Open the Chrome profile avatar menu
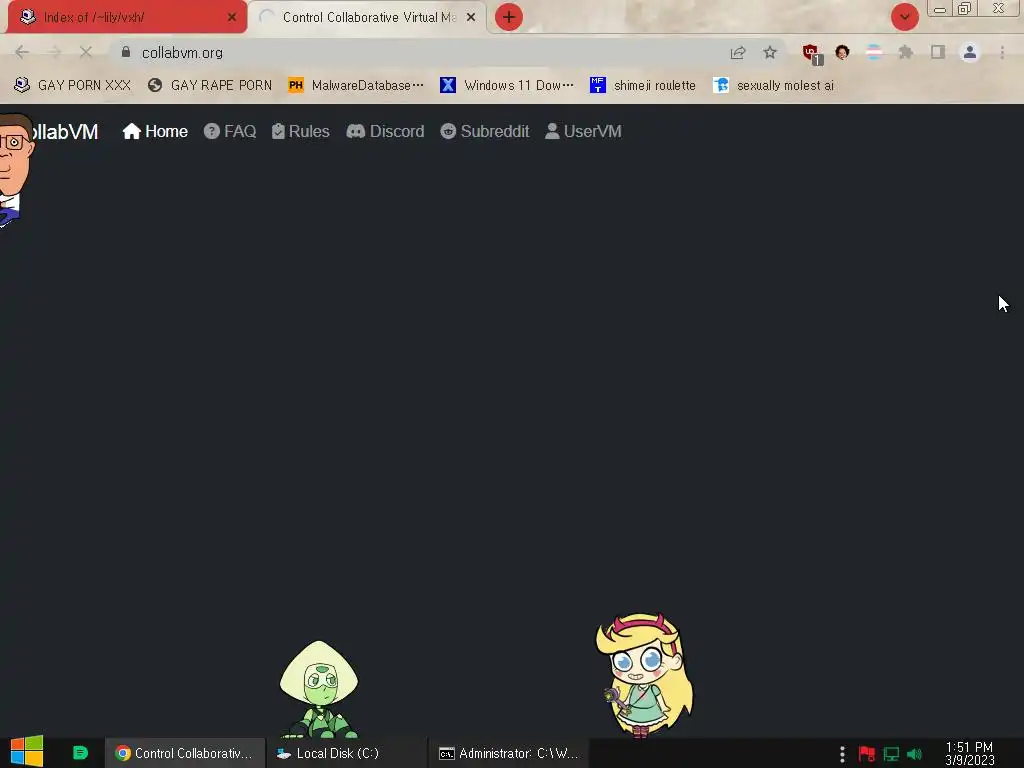Viewport: 1024px width, 768px height. tap(970, 52)
